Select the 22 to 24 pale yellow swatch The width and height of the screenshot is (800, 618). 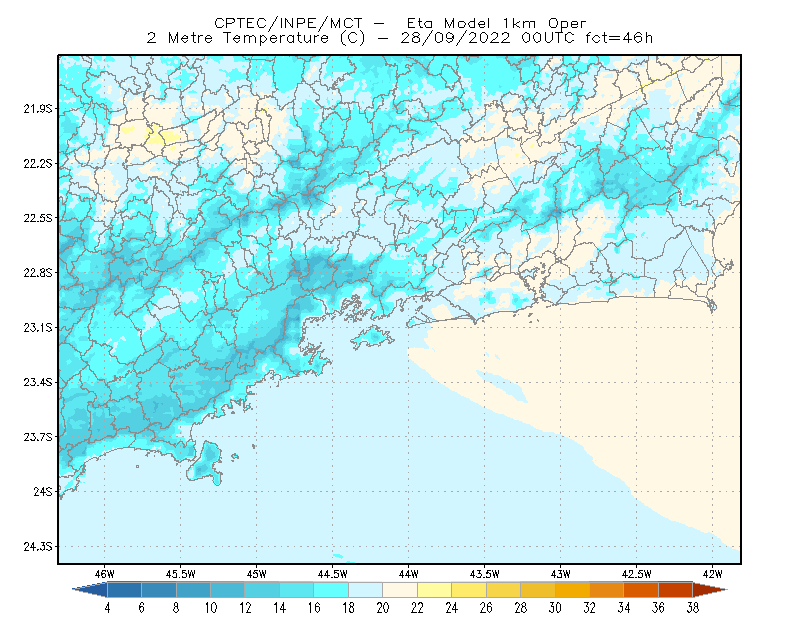pyautogui.click(x=435, y=590)
